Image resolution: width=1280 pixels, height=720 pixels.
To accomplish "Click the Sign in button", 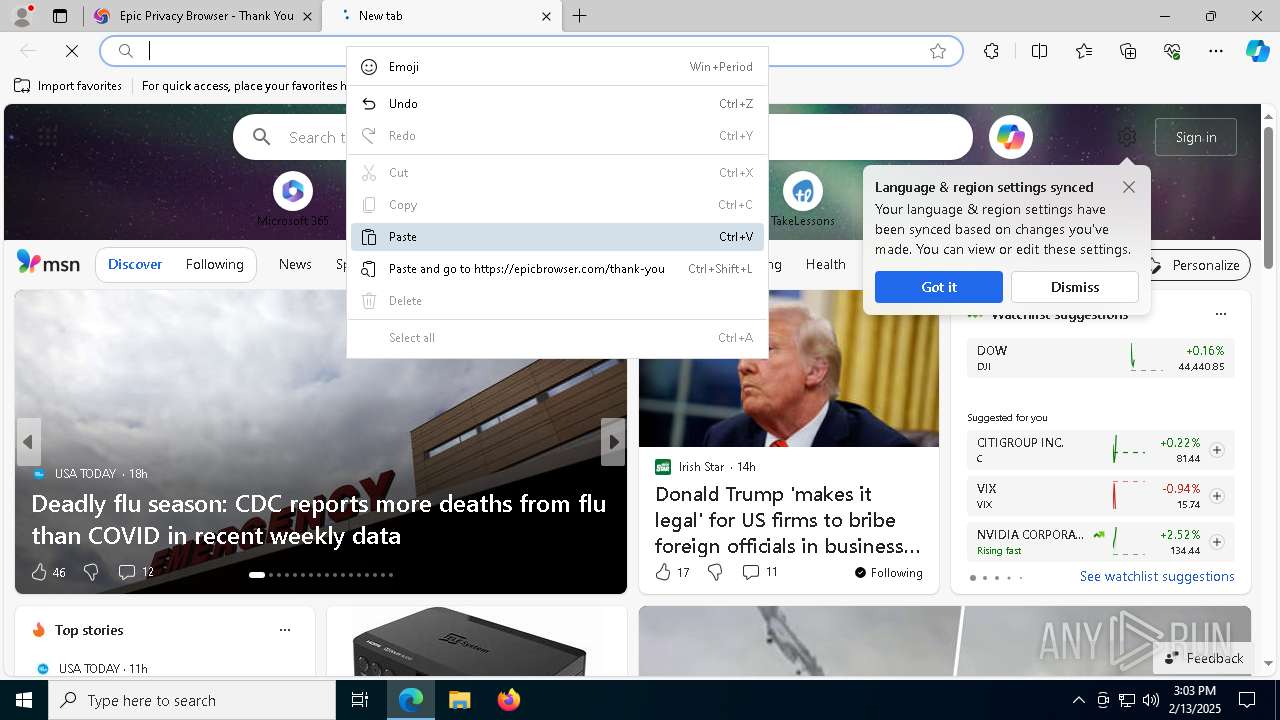I will [1196, 137].
